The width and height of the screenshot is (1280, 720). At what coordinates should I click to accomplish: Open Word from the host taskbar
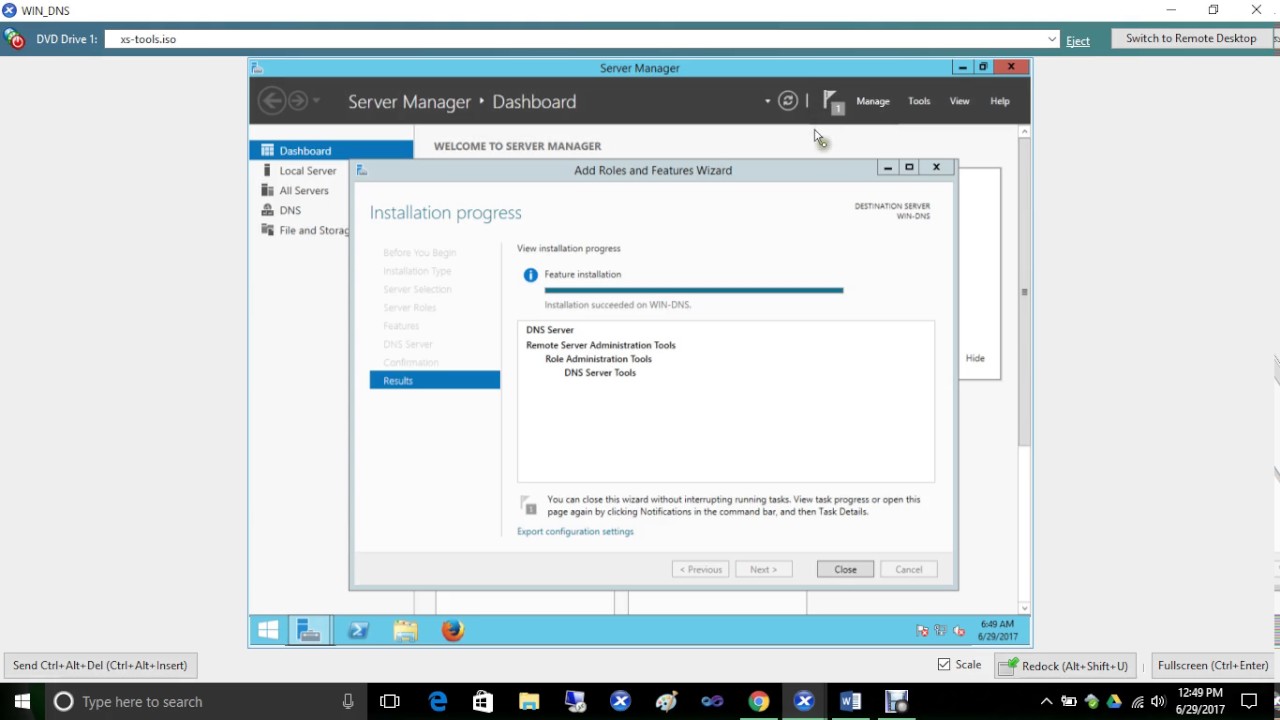tap(850, 702)
